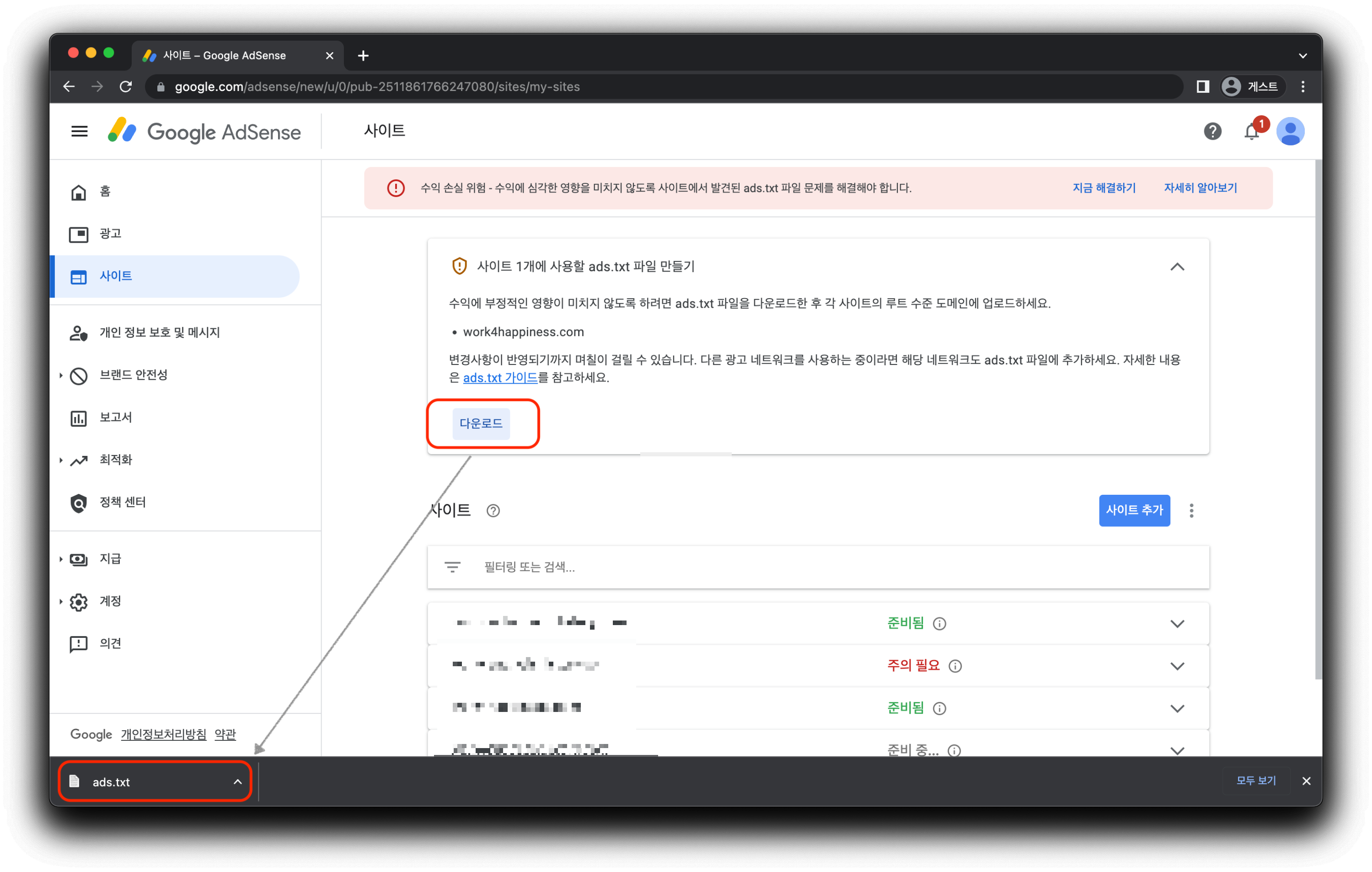This screenshot has width=1372, height=872.
Task: Open 광고 in sidebar
Action: 110,234
